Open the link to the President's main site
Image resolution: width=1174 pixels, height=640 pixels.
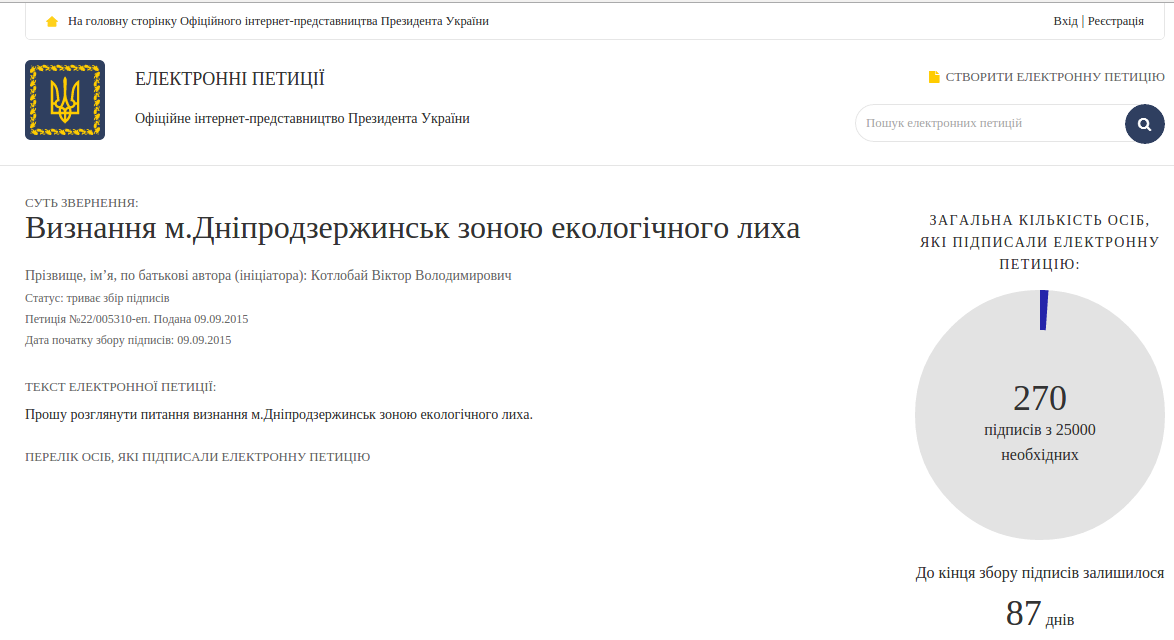tap(278, 21)
